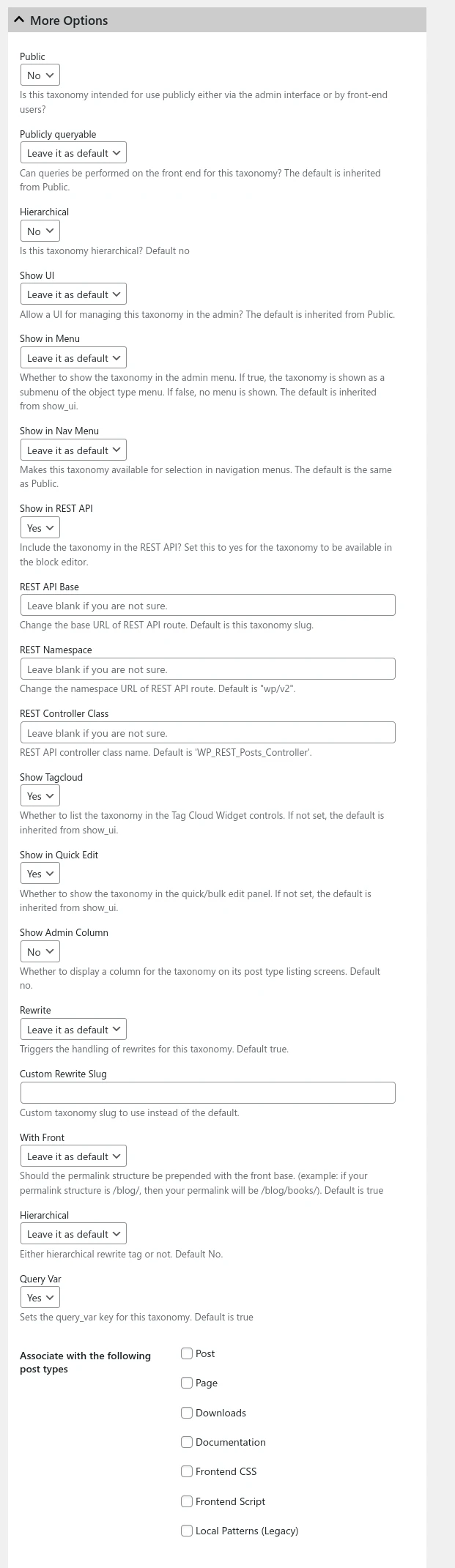Viewport: 455px width, 1568px height.
Task: Open the Show in REST API dropdown
Action: (x=40, y=527)
